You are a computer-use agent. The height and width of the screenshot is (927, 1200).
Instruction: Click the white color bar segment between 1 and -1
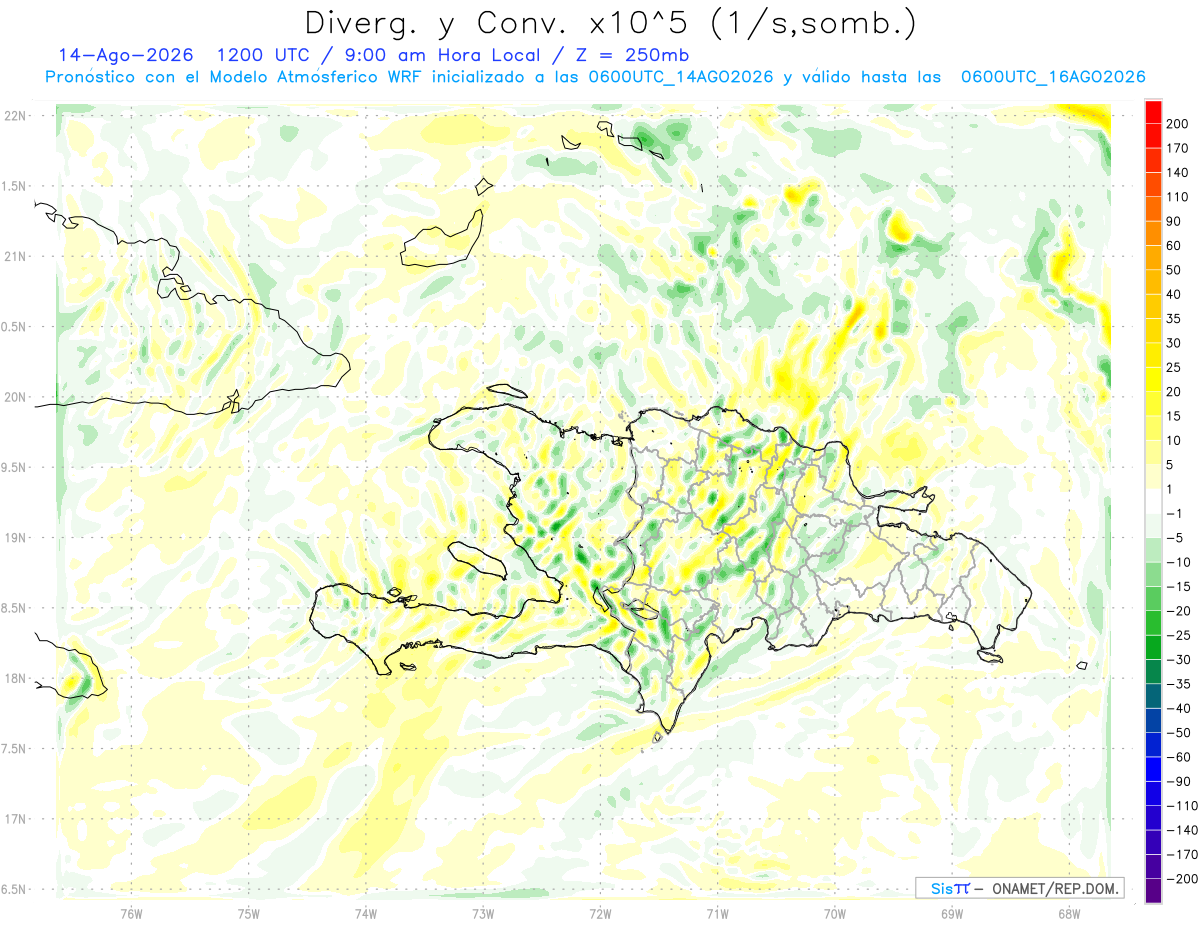click(1153, 501)
